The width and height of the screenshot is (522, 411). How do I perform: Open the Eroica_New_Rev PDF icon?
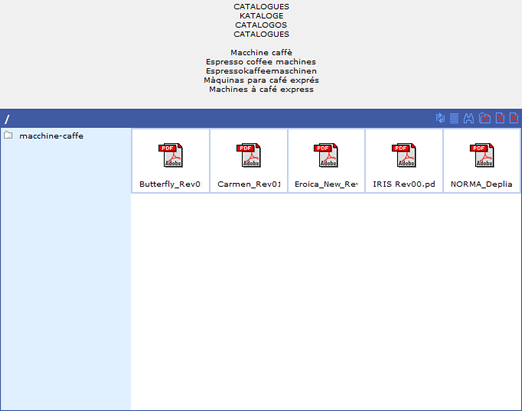click(x=326, y=155)
